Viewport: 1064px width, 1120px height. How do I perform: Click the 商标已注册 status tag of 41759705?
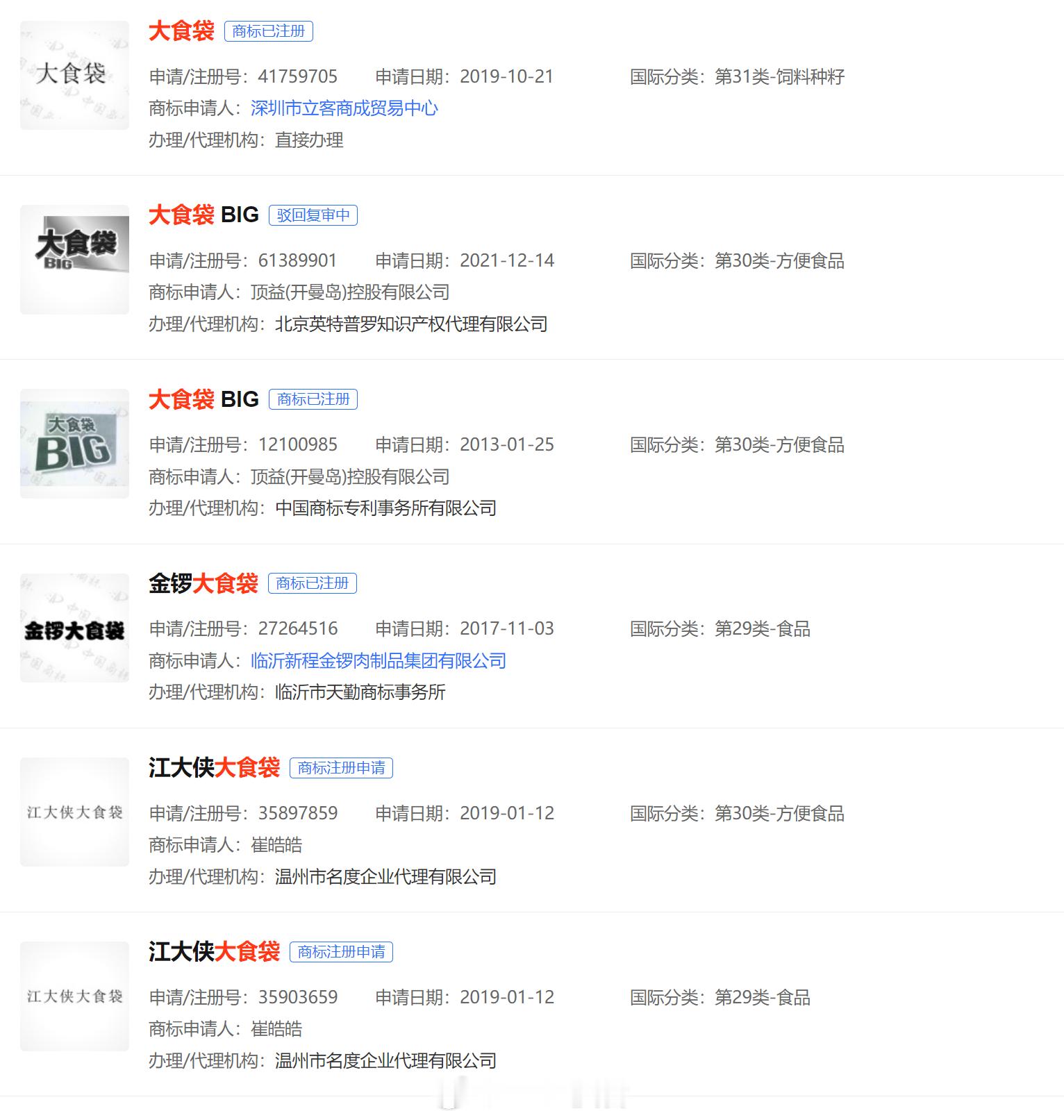coord(269,31)
